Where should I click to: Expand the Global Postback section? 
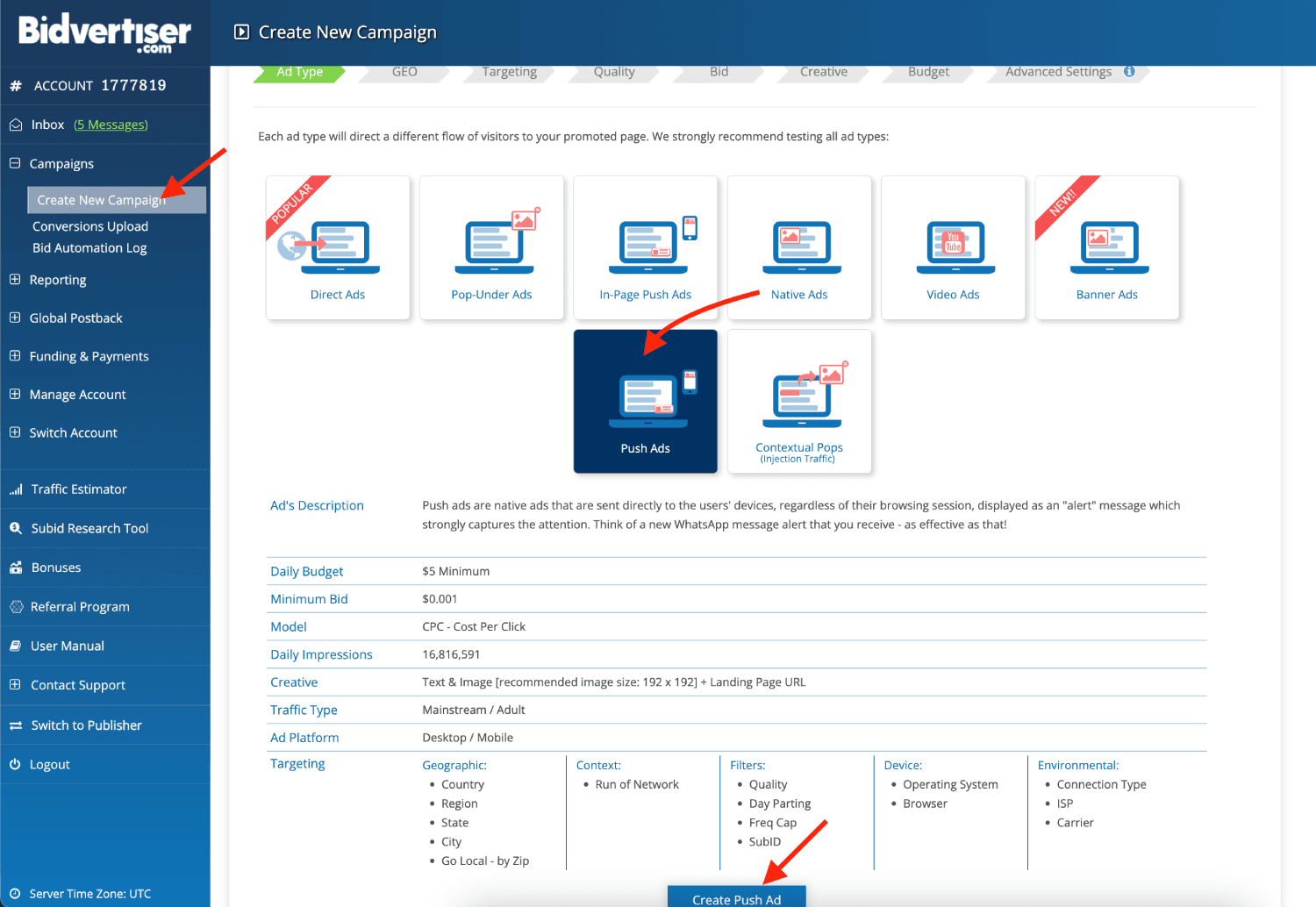(x=15, y=318)
